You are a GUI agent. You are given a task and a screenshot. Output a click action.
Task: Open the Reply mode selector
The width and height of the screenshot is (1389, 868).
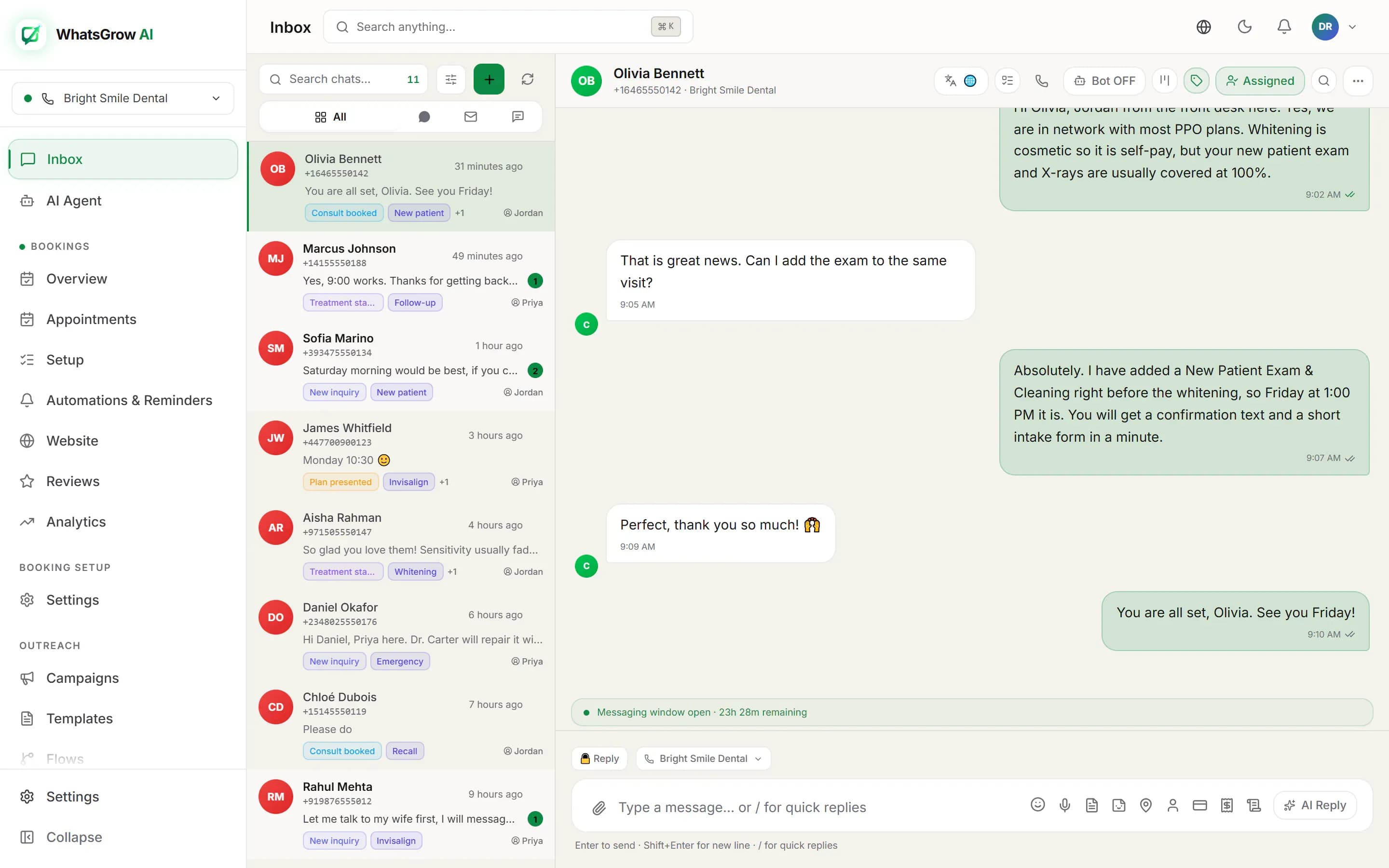pos(599,759)
